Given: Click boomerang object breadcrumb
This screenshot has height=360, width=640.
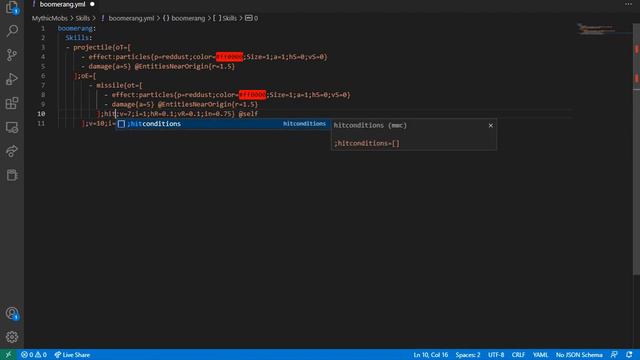Looking at the screenshot, I should click(x=184, y=18).
